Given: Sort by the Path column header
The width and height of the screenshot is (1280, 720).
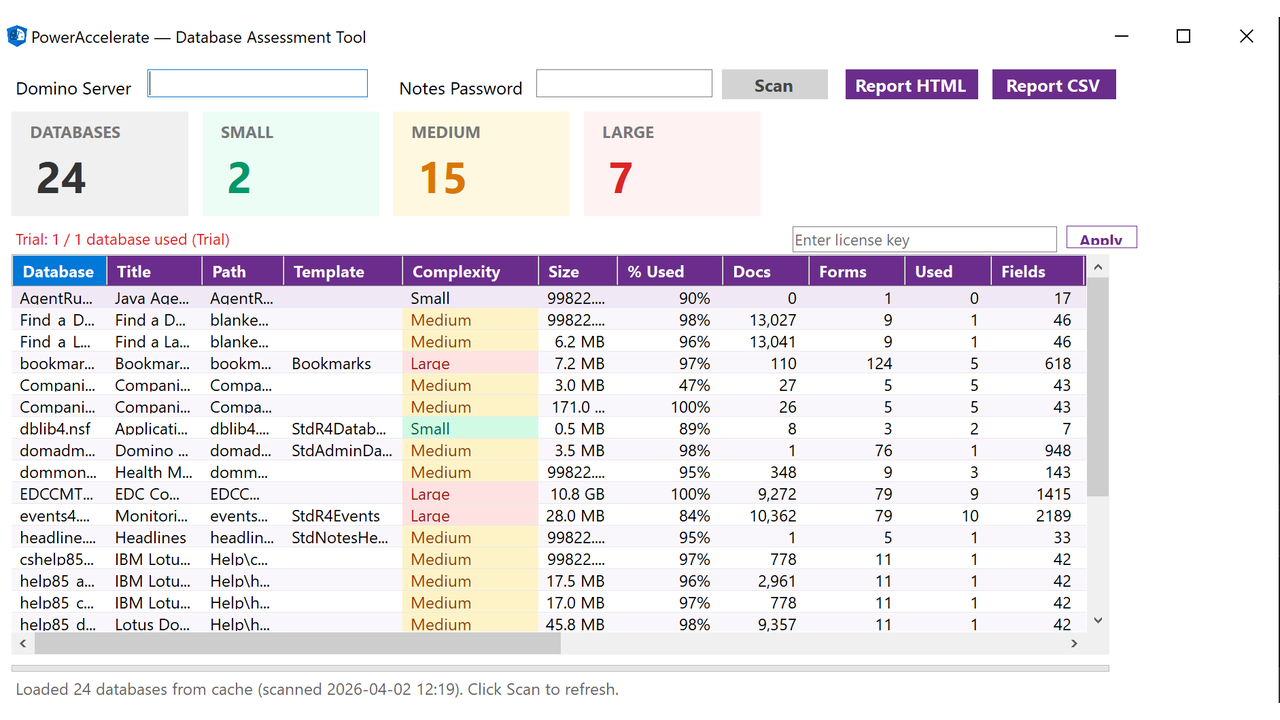Looking at the screenshot, I should 243,271.
